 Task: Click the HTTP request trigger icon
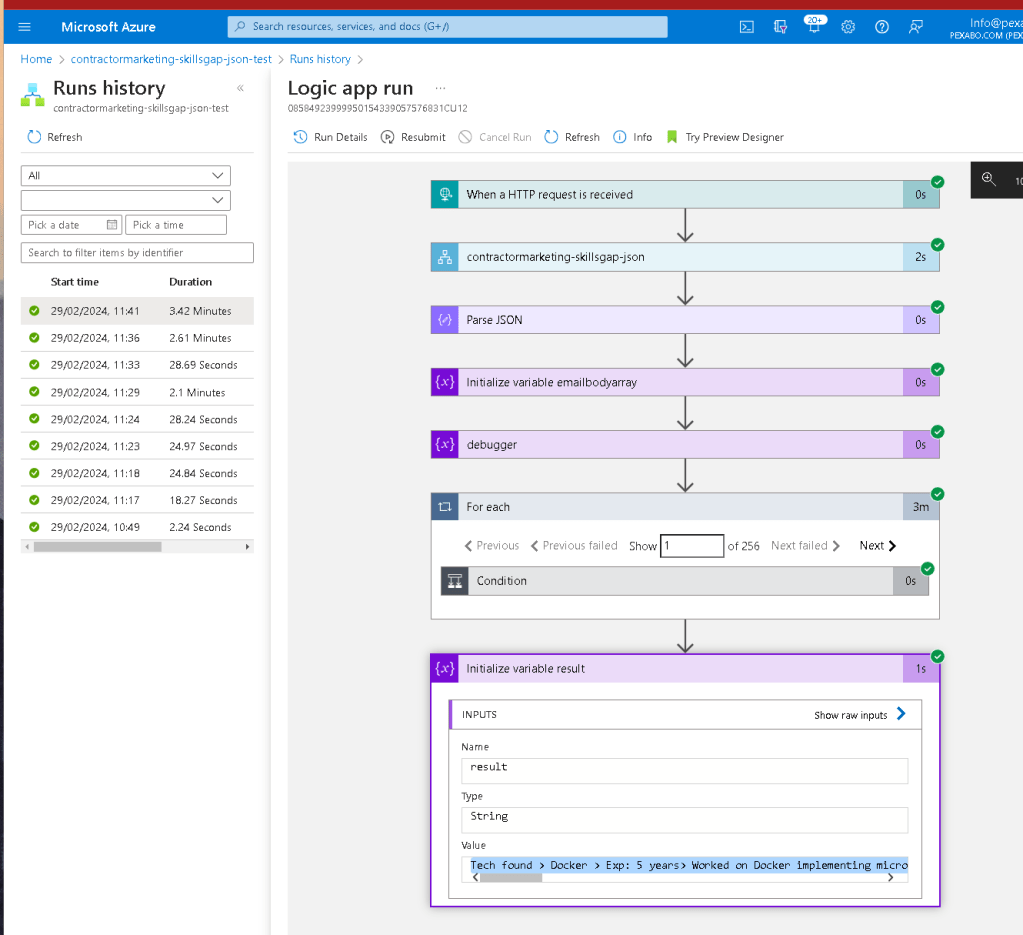[445, 194]
